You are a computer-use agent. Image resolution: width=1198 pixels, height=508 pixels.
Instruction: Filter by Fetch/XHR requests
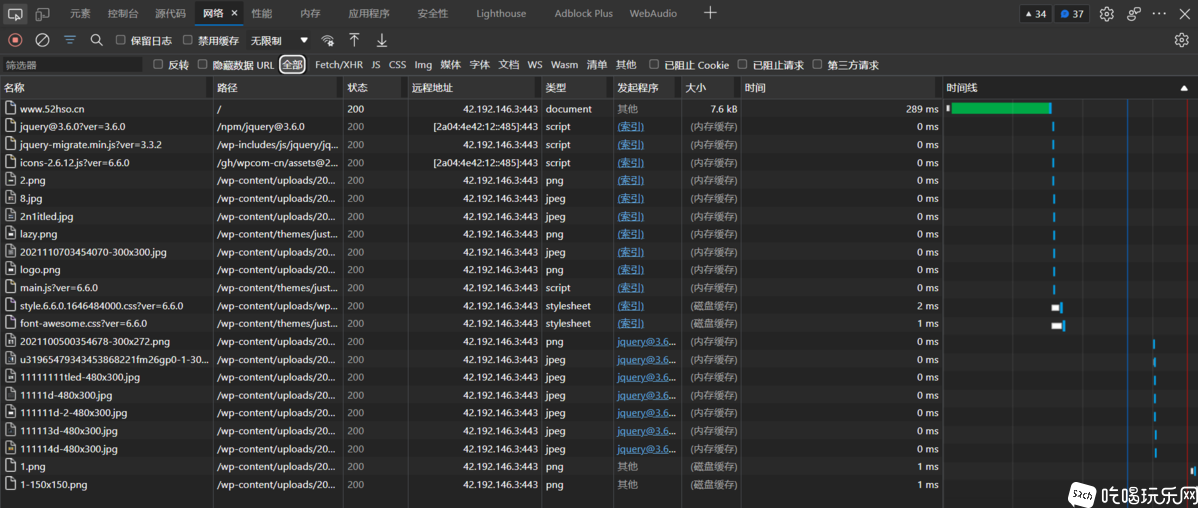tap(338, 65)
